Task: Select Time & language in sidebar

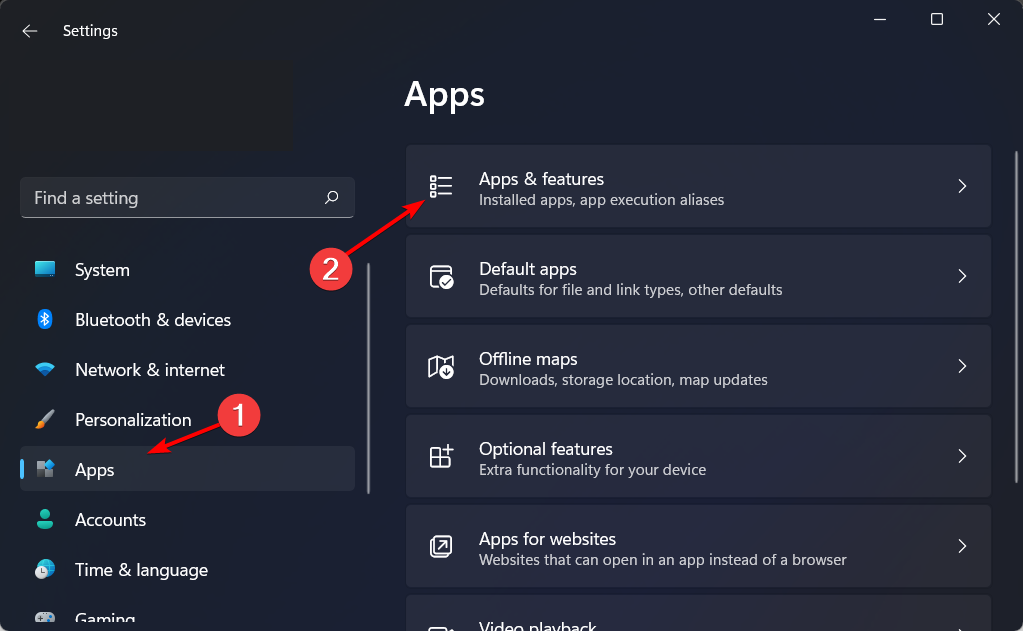Action: [141, 569]
